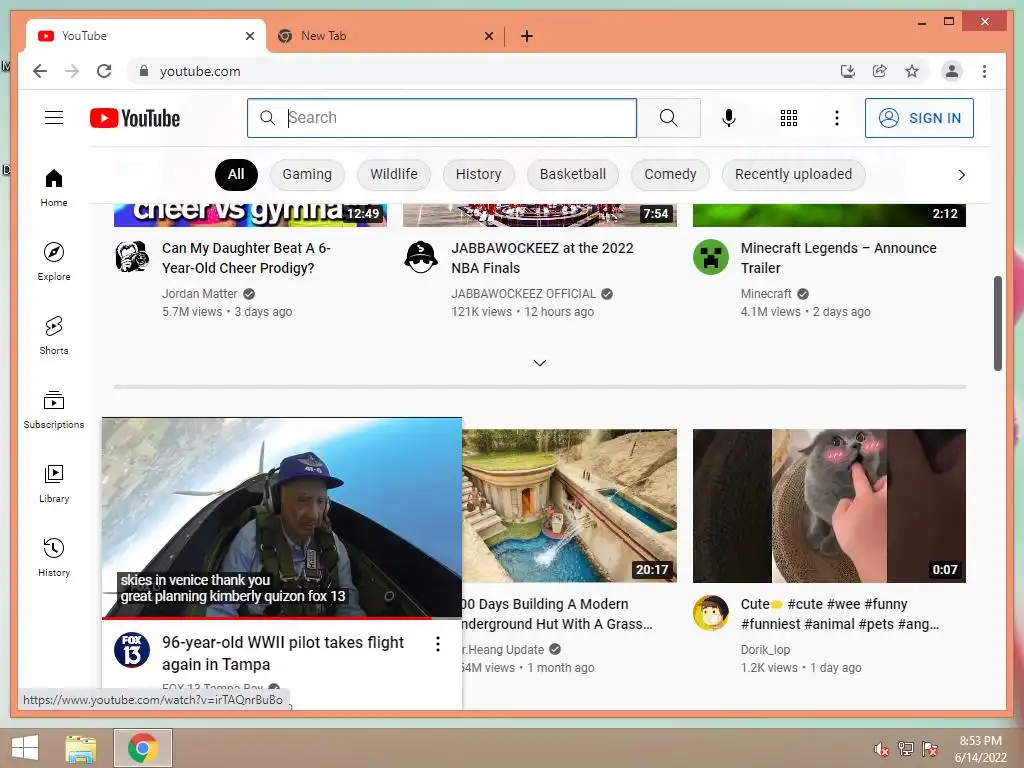
Task: Click Chrome icon in taskbar
Action: tap(143, 748)
